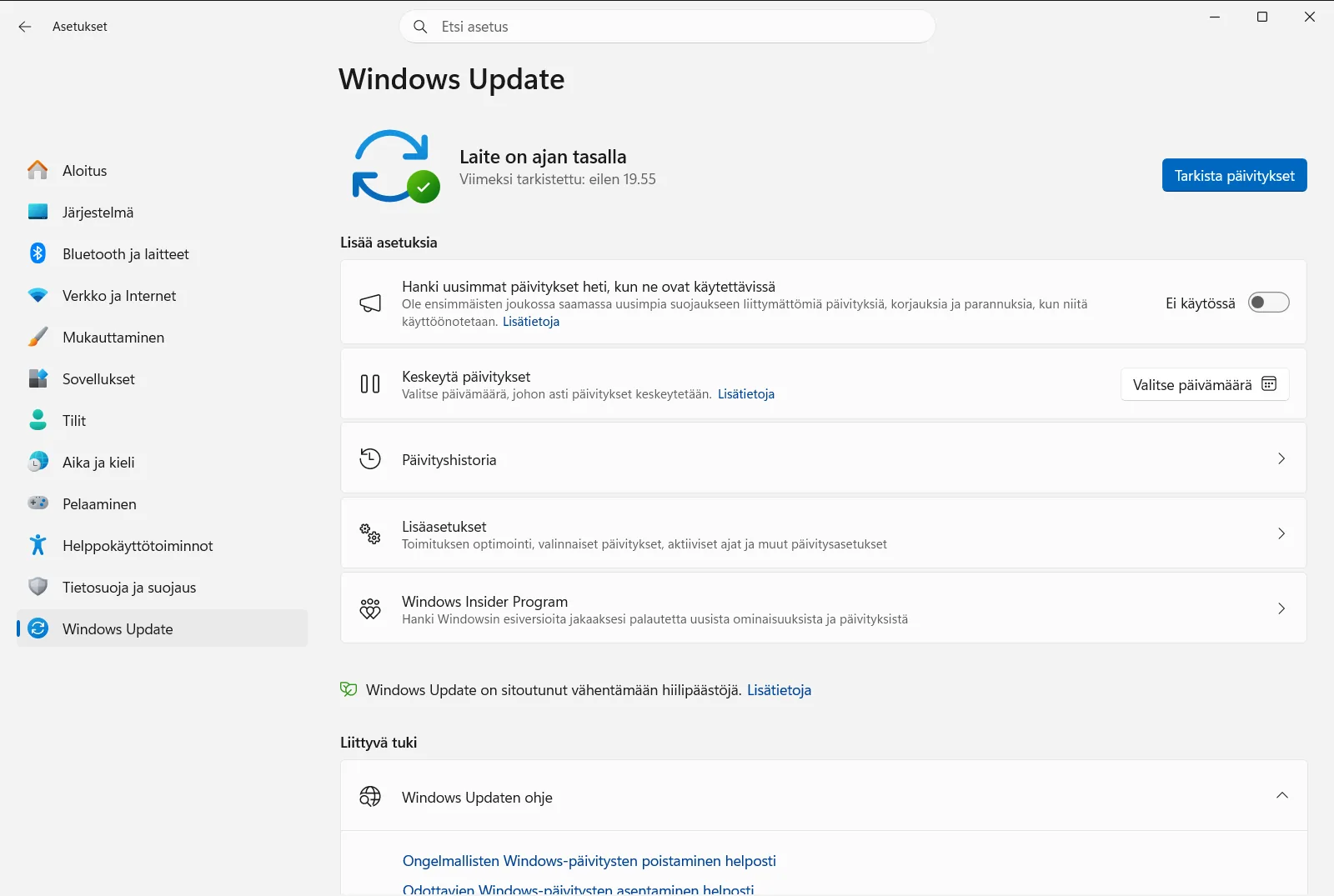The height and width of the screenshot is (896, 1334).
Task: Click the Verkko ja Internet wifi icon
Action: tap(38, 295)
